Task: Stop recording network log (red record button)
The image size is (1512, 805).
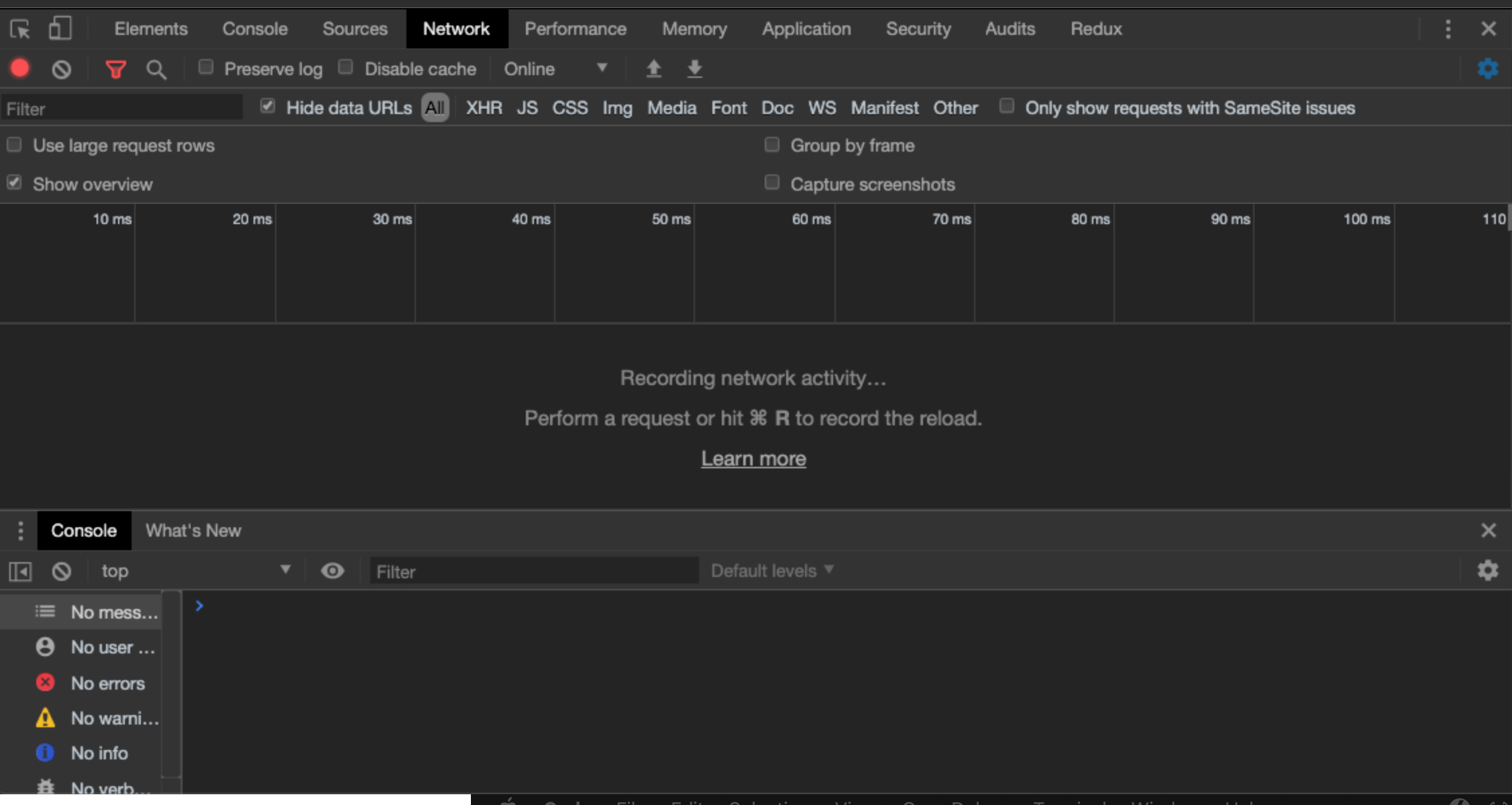Action: (20, 68)
